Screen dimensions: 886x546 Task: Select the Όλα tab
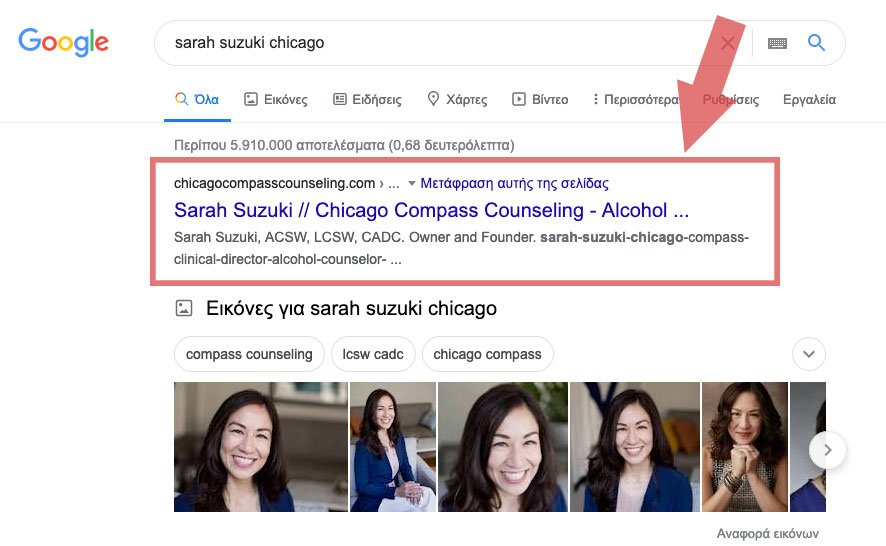point(197,99)
